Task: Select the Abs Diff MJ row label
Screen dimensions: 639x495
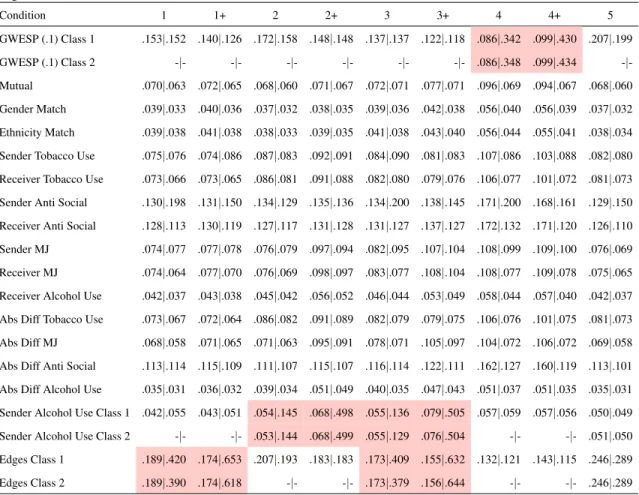Action: 29,343
